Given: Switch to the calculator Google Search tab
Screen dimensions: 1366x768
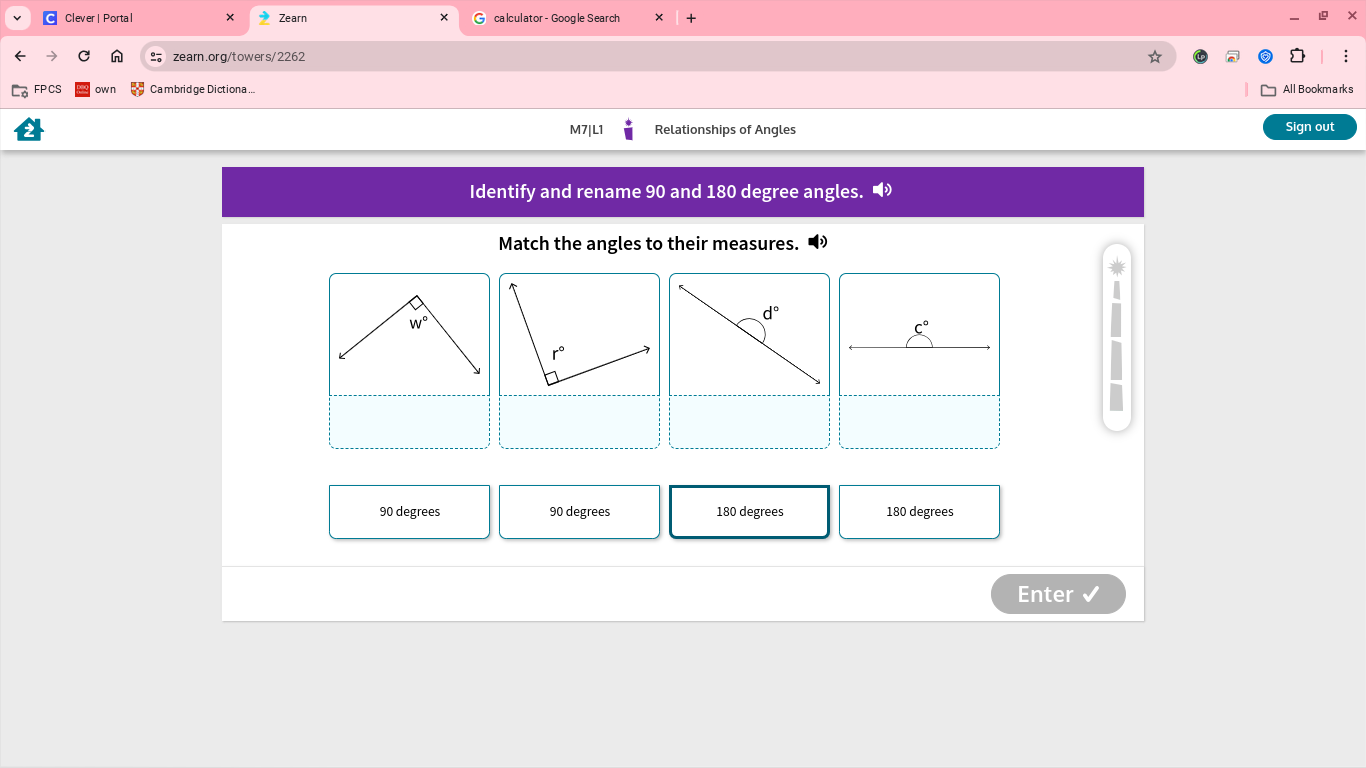Looking at the screenshot, I should [x=569, y=18].
